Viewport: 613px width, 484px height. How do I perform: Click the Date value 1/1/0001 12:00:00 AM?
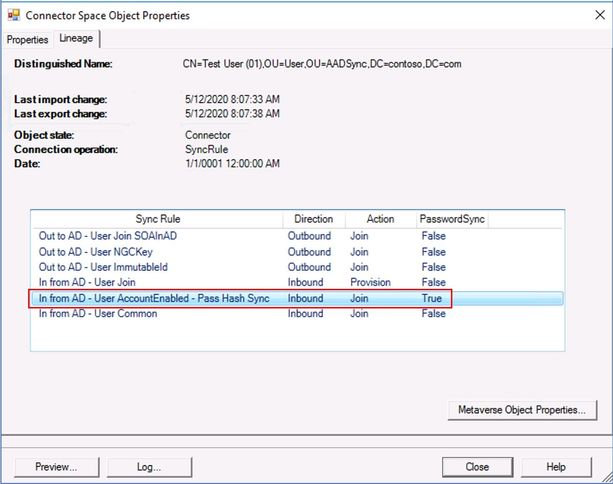coord(232,163)
